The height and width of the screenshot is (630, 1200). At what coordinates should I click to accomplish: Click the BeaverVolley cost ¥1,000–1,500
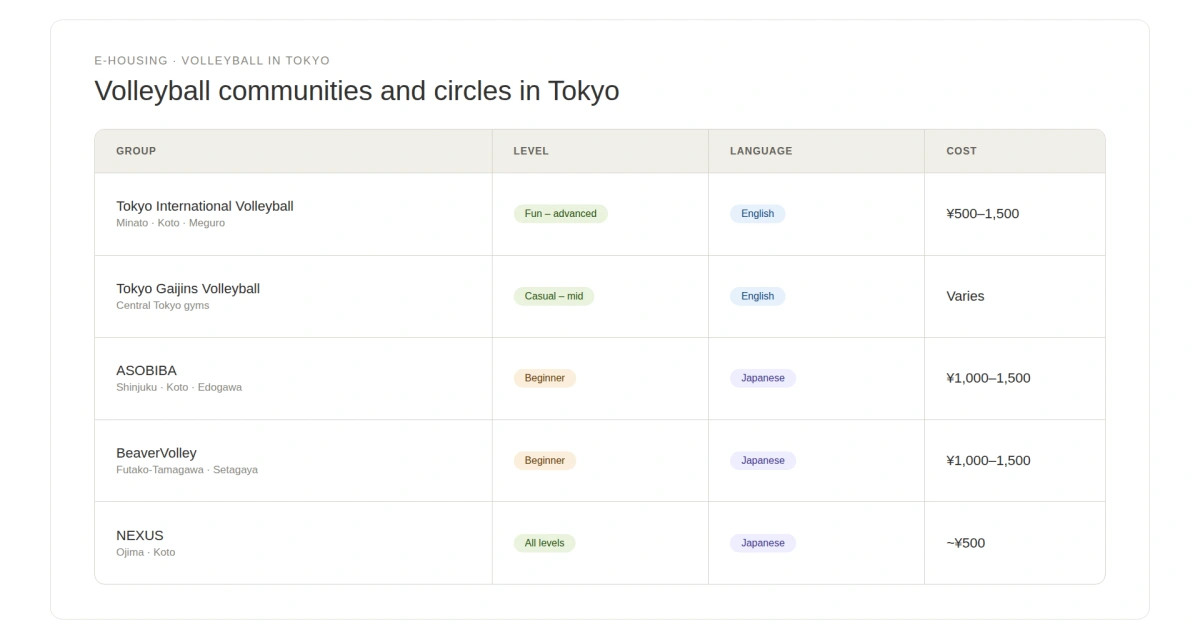coord(988,460)
